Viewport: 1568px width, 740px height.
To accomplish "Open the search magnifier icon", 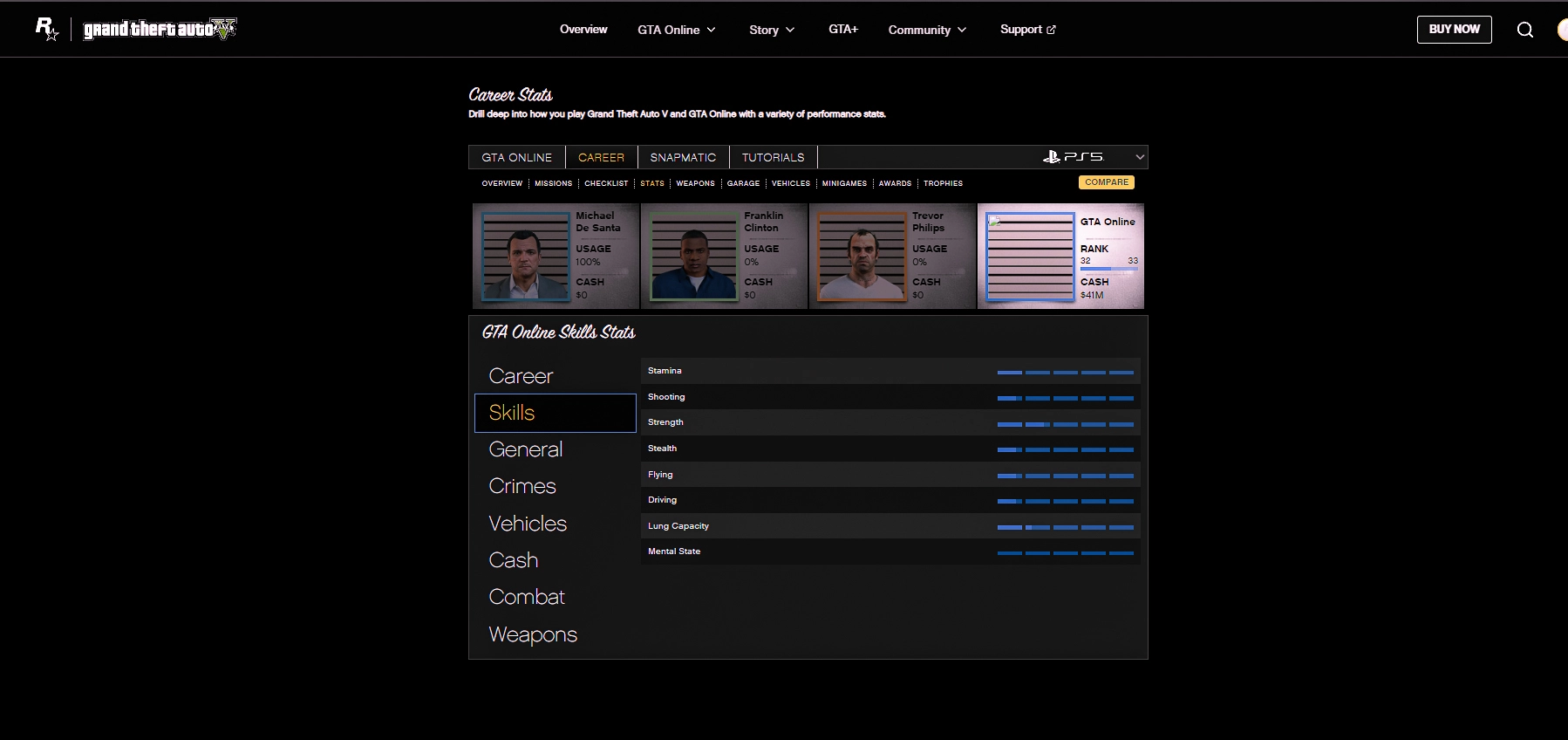I will pos(1524,30).
